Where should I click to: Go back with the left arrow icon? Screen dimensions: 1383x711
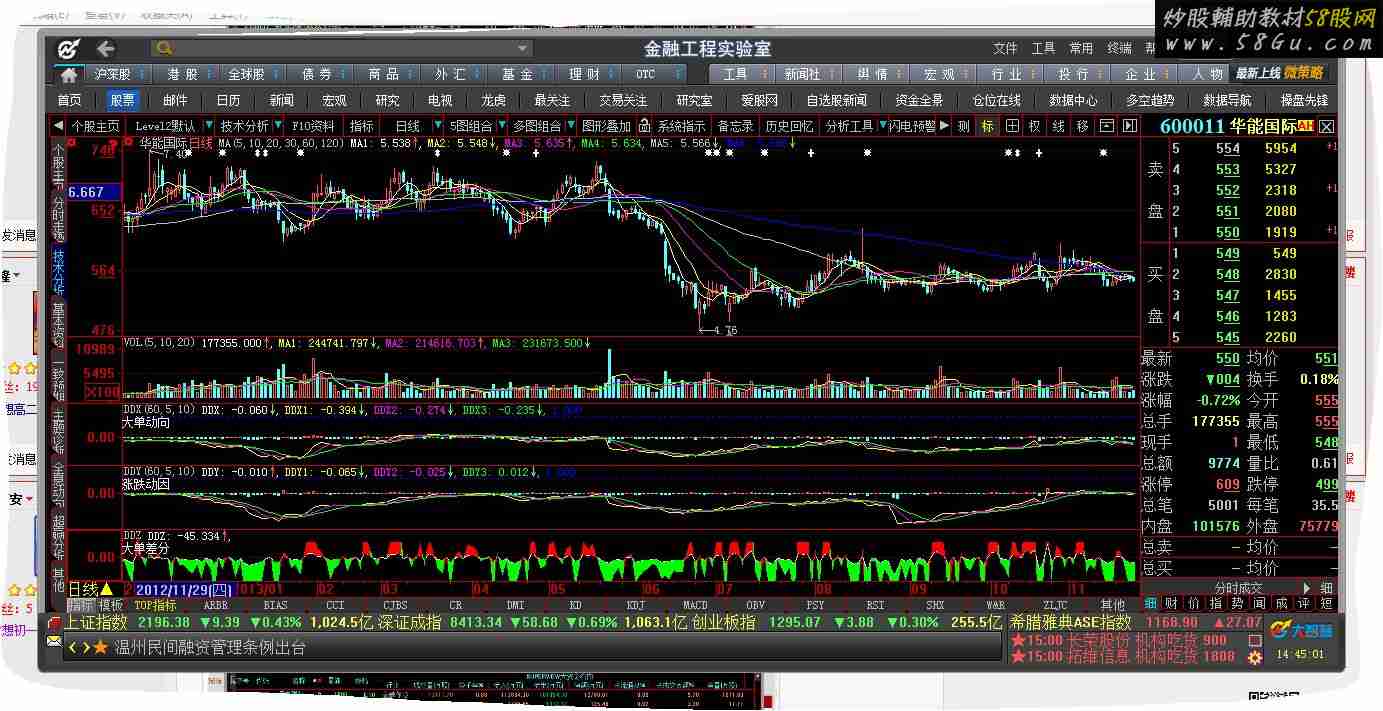105,48
